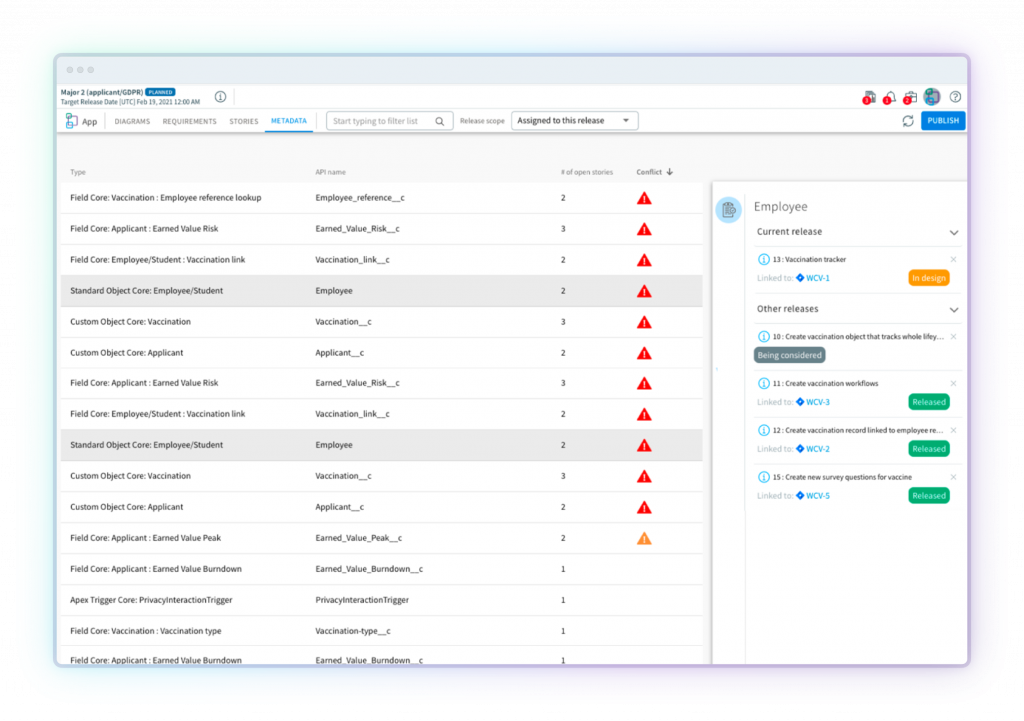Switch to the Diagrams tab

pos(132,121)
